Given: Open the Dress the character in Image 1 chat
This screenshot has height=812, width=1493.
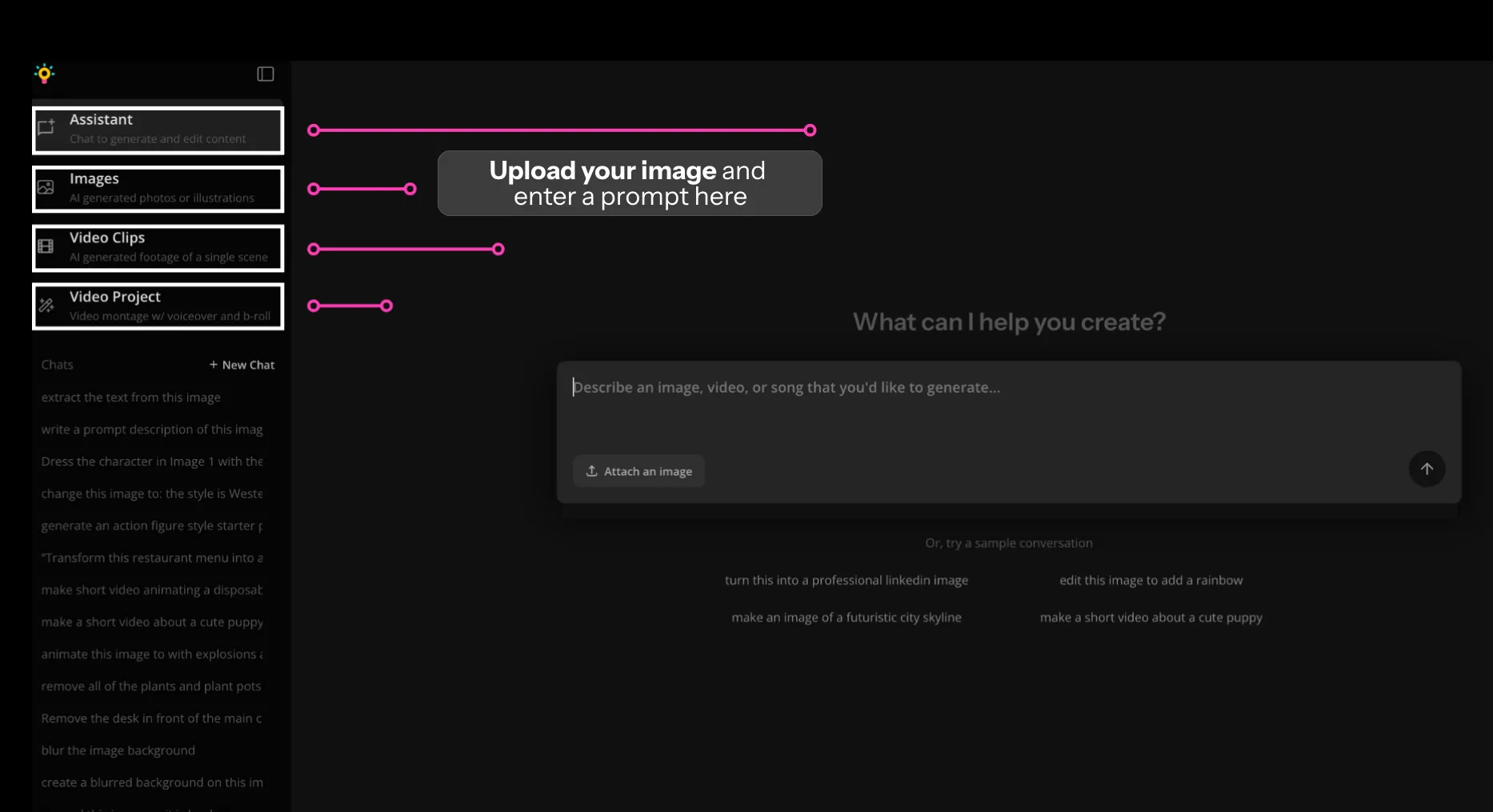Looking at the screenshot, I should pyautogui.click(x=152, y=461).
